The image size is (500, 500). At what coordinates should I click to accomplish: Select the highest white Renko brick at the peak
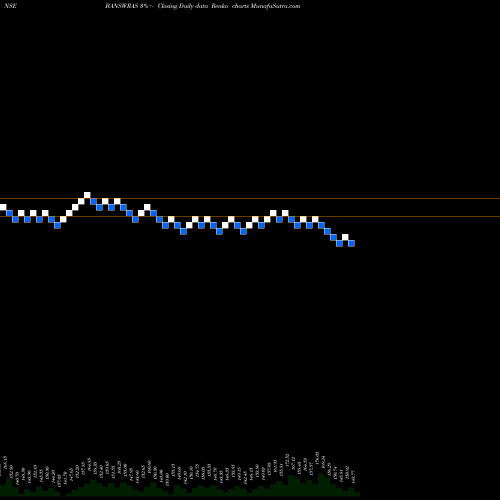tap(87, 195)
